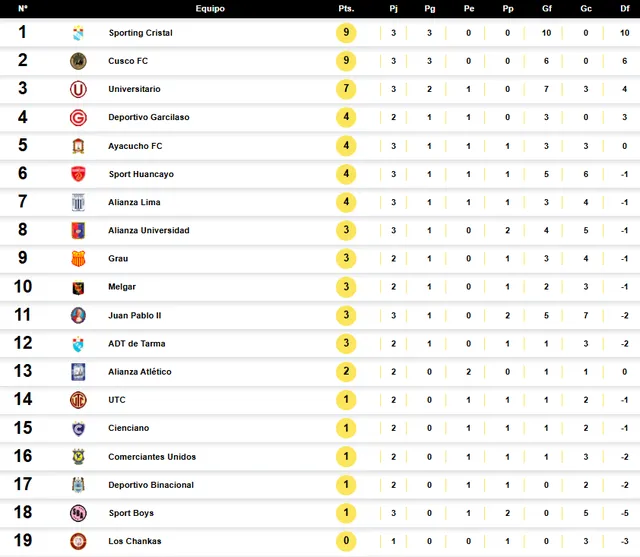Click the Equipo column header
The width and height of the screenshot is (640, 557).
(x=210, y=9)
